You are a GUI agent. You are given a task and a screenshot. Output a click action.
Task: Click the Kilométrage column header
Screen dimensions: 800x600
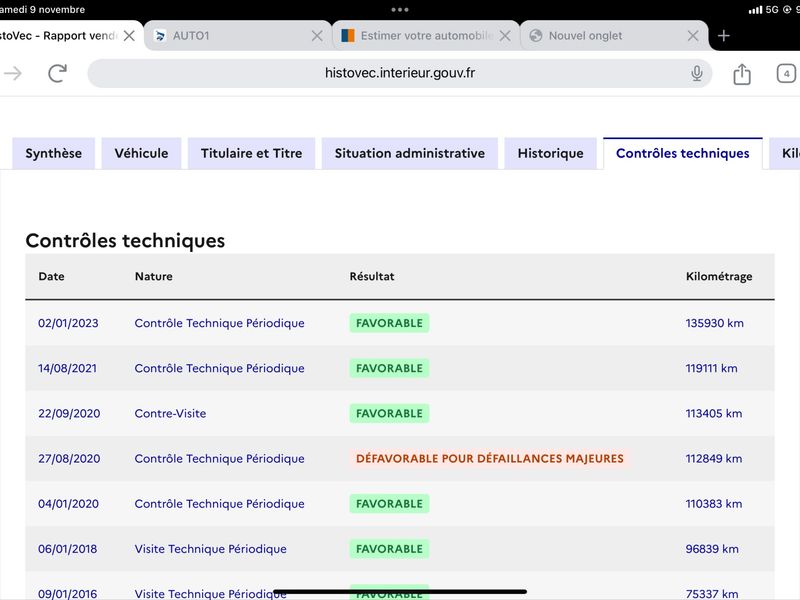(719, 277)
